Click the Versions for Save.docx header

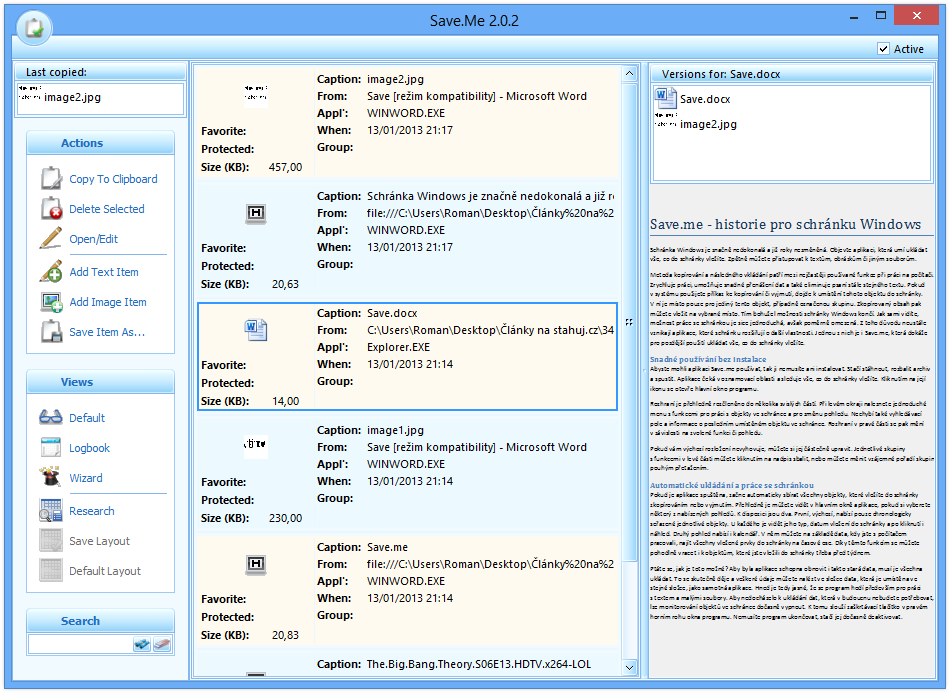pyautogui.click(x=791, y=73)
